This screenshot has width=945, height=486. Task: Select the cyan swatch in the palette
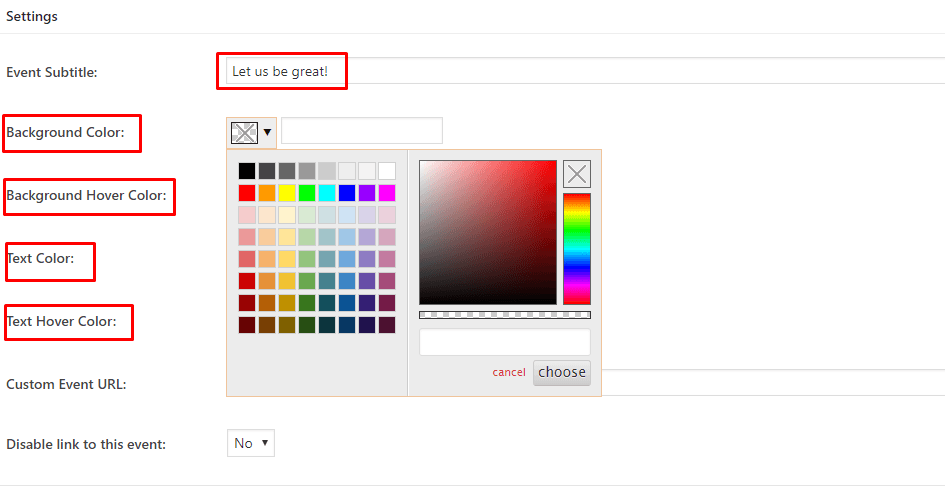(327, 193)
